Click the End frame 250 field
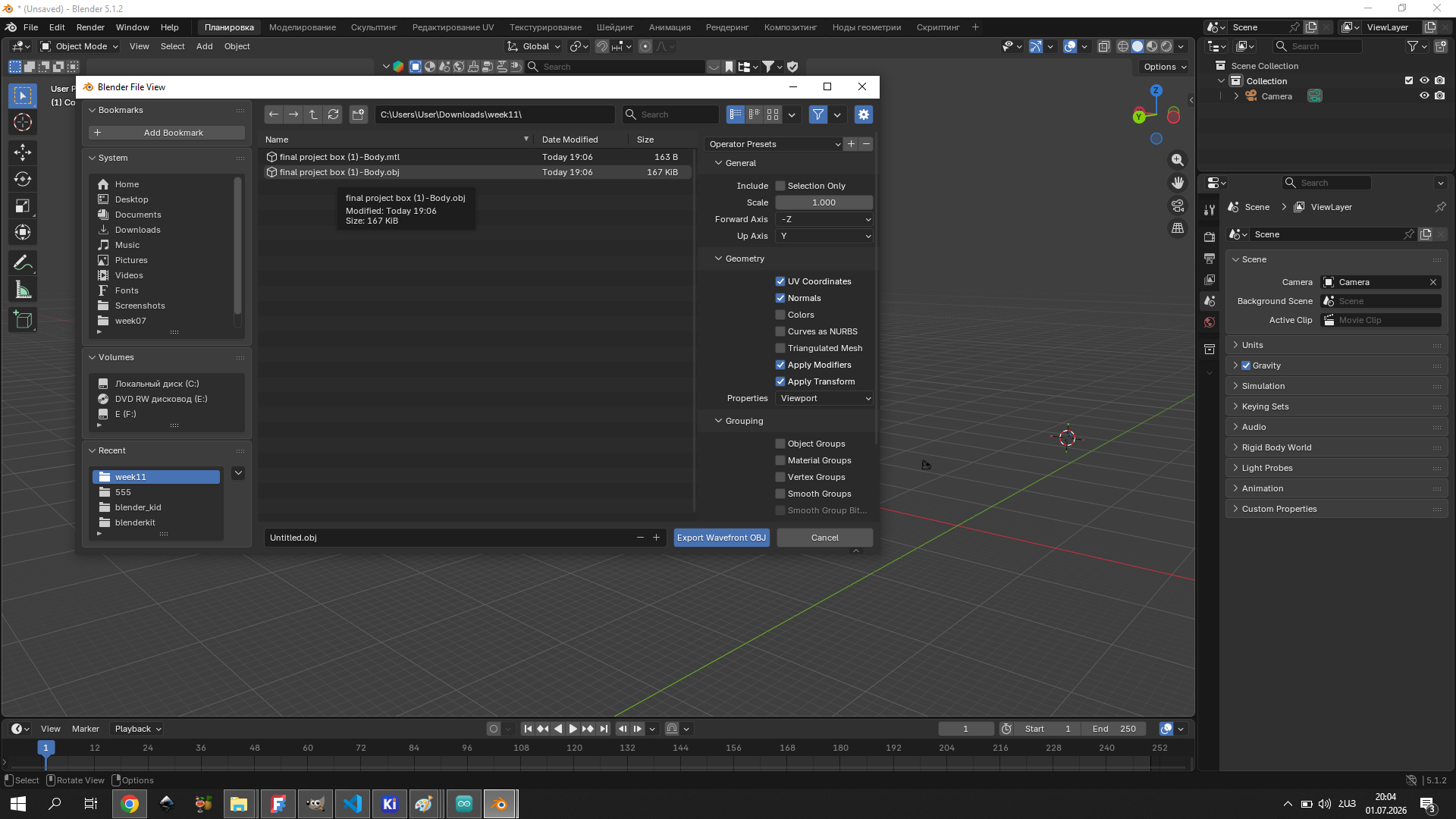 tap(1115, 729)
